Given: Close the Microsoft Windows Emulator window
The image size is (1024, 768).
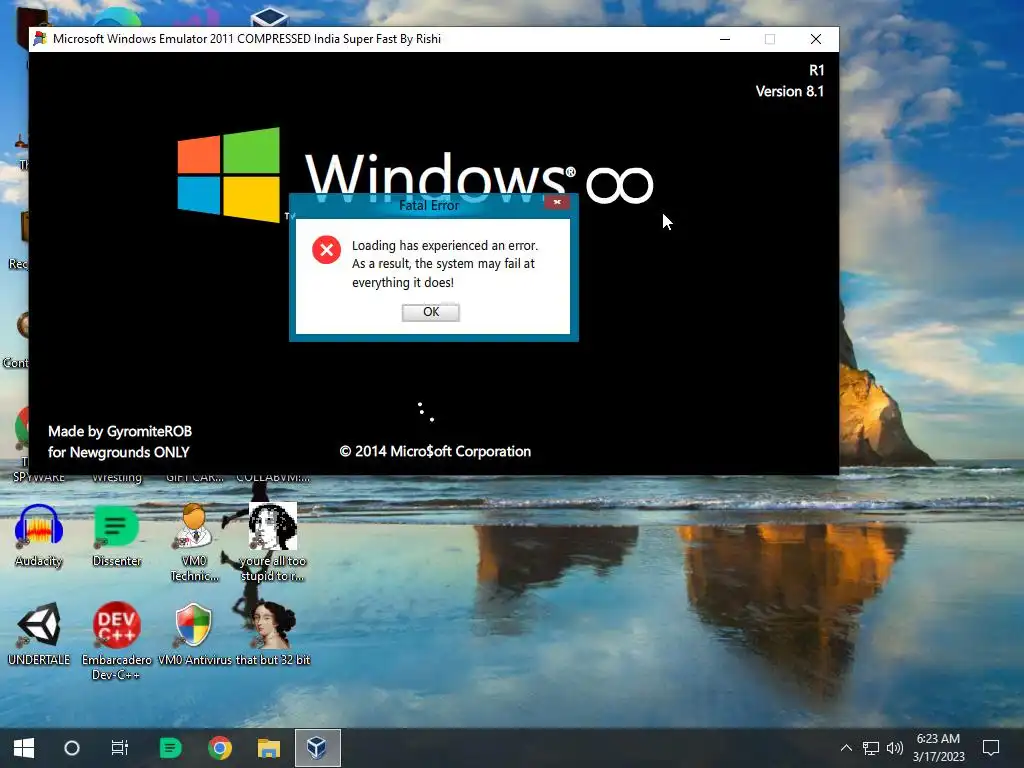Looking at the screenshot, I should [816, 39].
